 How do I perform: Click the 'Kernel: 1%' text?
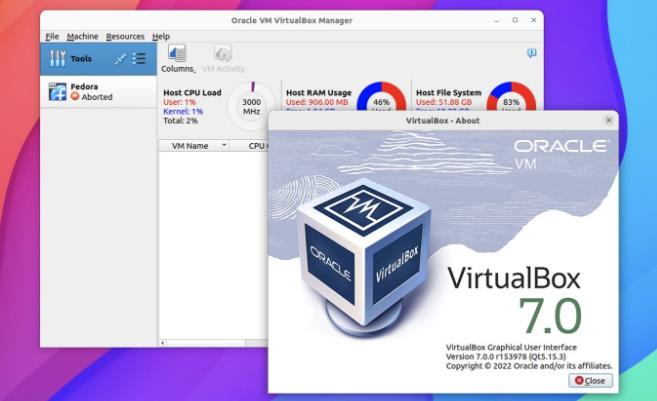pos(183,111)
